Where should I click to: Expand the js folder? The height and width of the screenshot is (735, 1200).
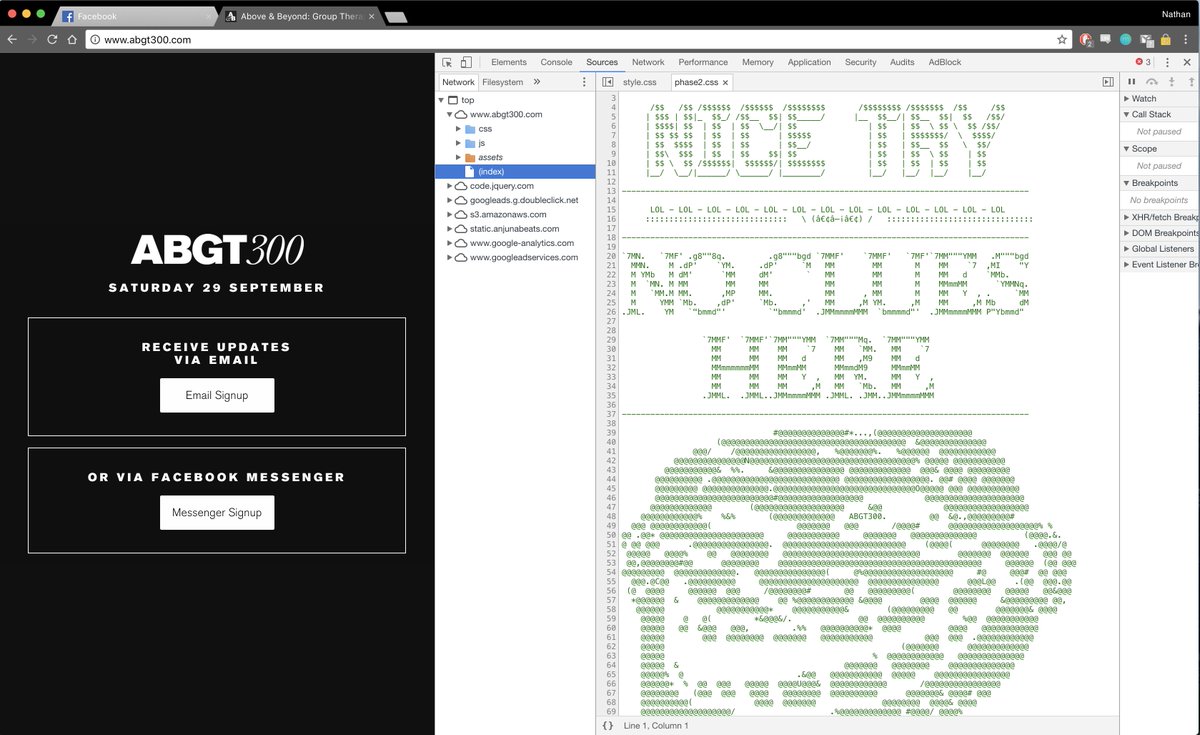(x=458, y=143)
